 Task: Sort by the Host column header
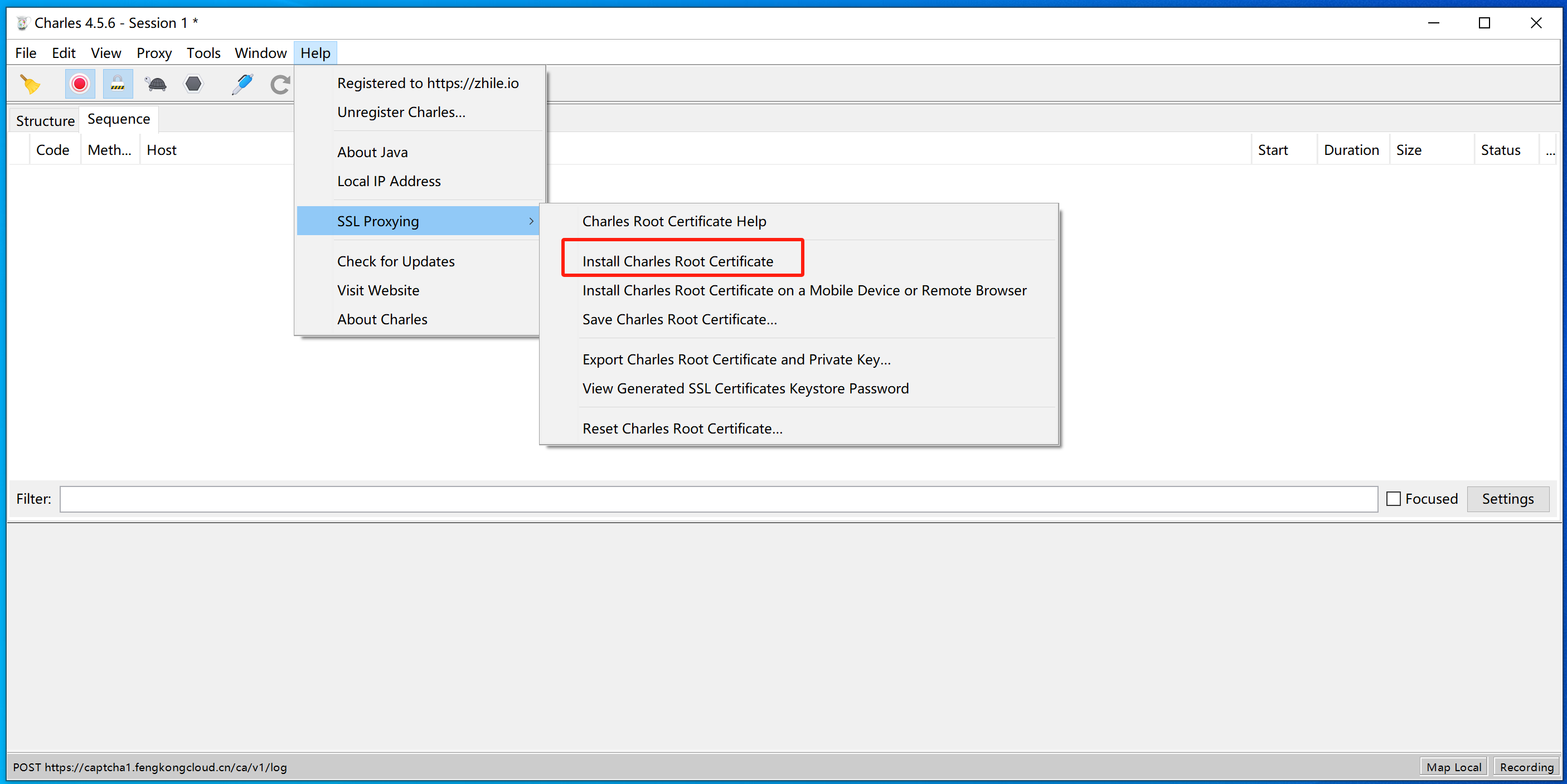pyautogui.click(x=161, y=150)
